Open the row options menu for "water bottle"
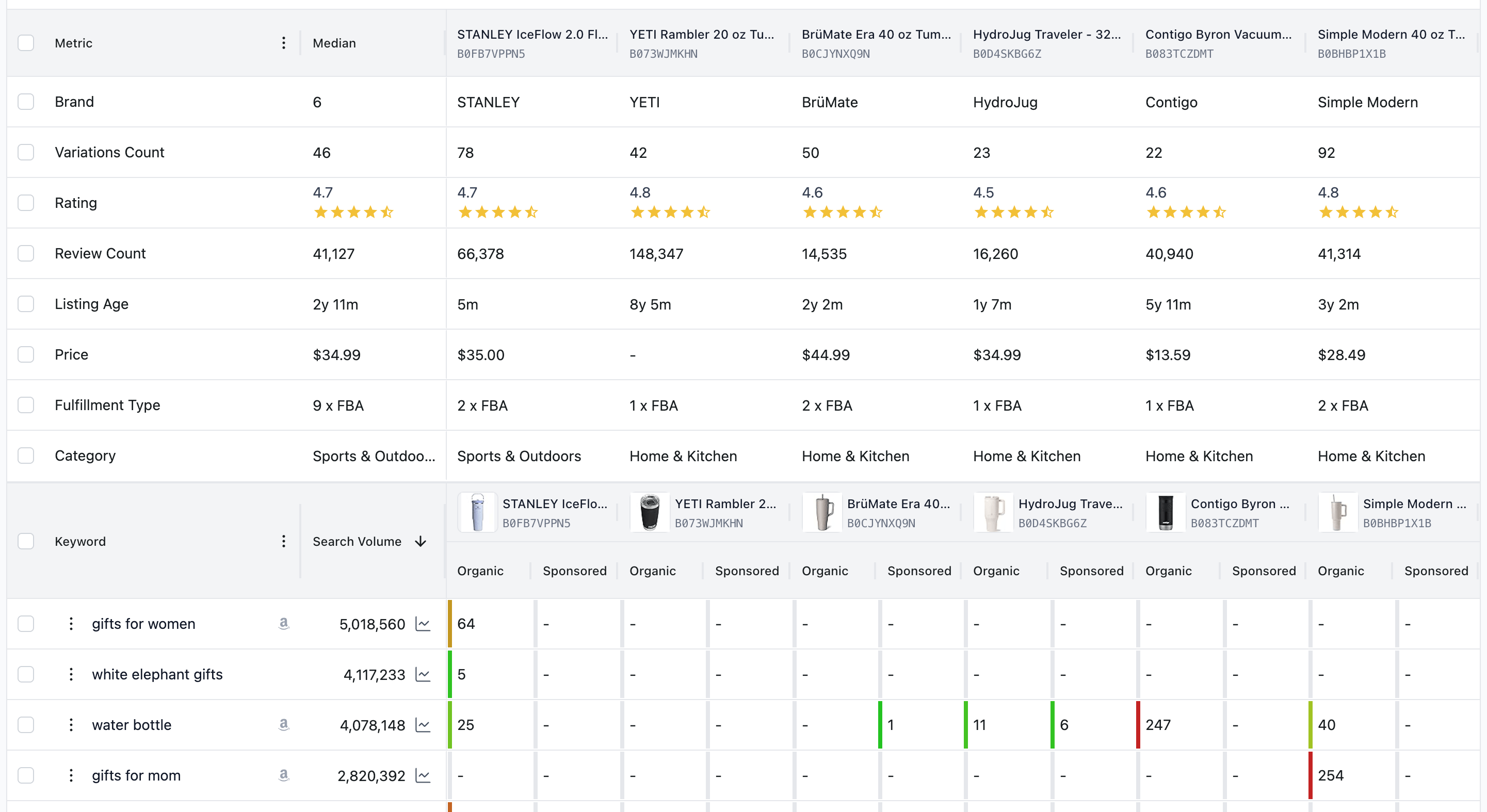Image resolution: width=1487 pixels, height=812 pixels. pos(71,725)
